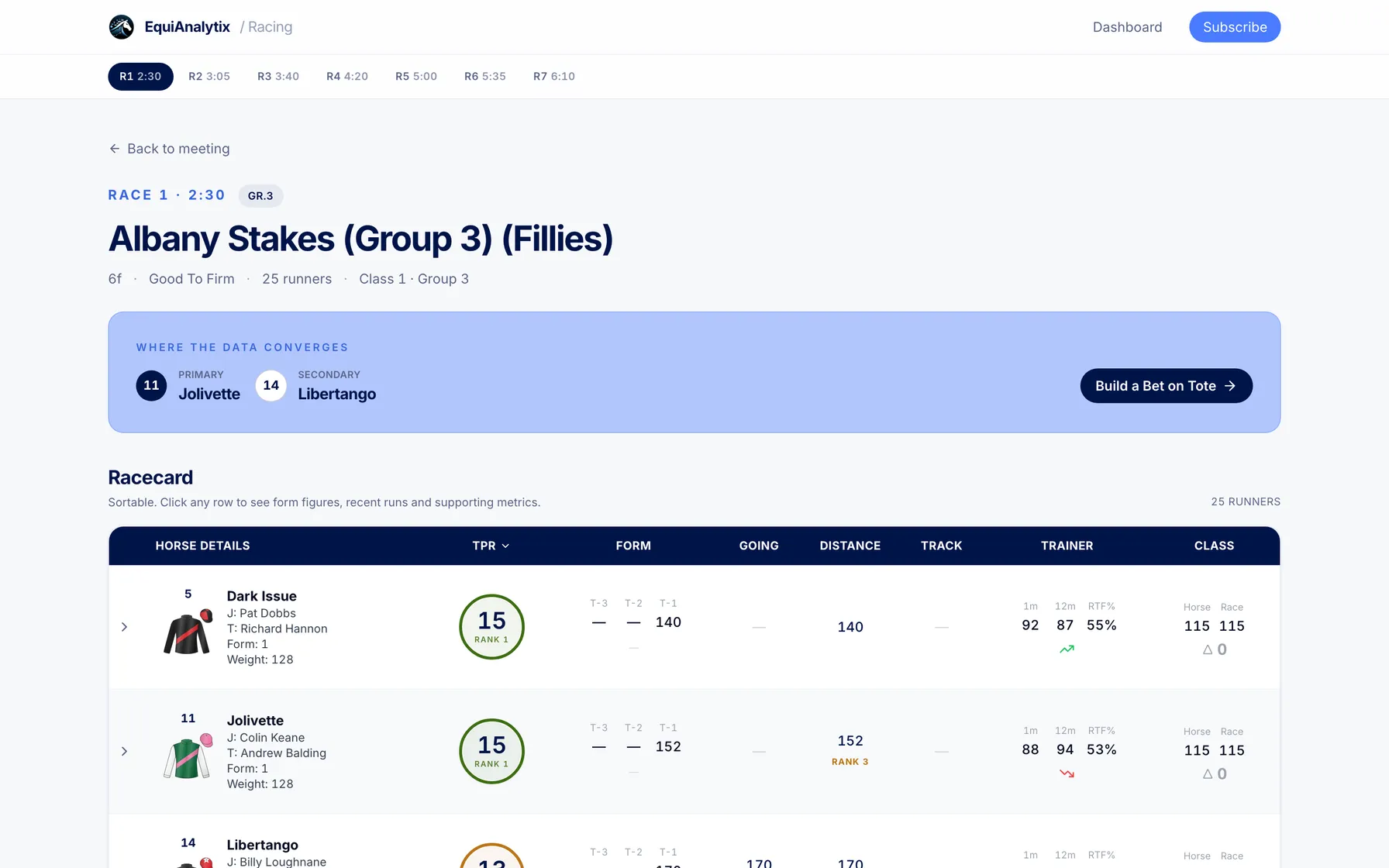Image resolution: width=1389 pixels, height=868 pixels.
Task: Click the Back to meeting link
Action: tap(169, 149)
